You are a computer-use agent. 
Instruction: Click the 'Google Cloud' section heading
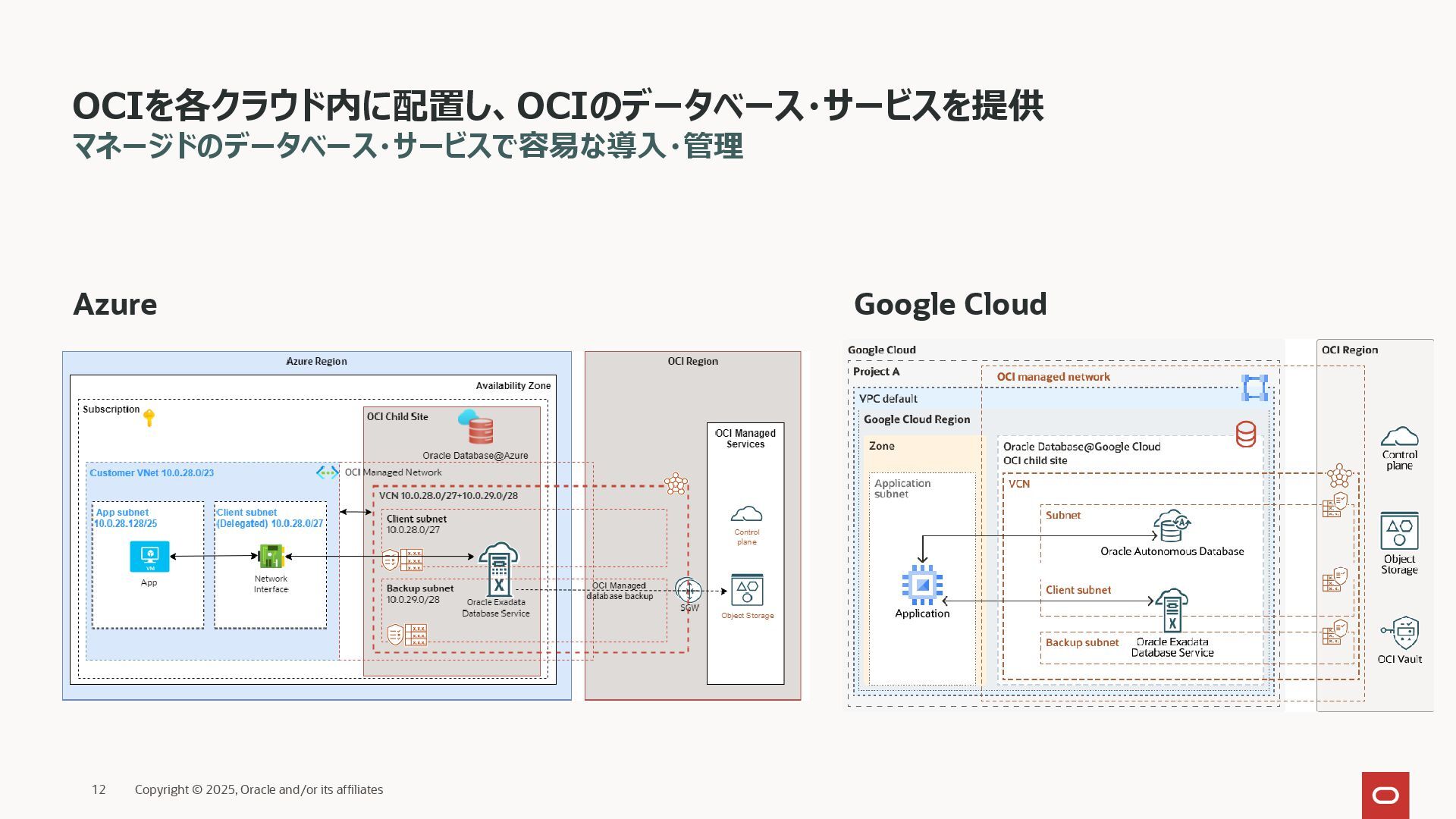(950, 304)
